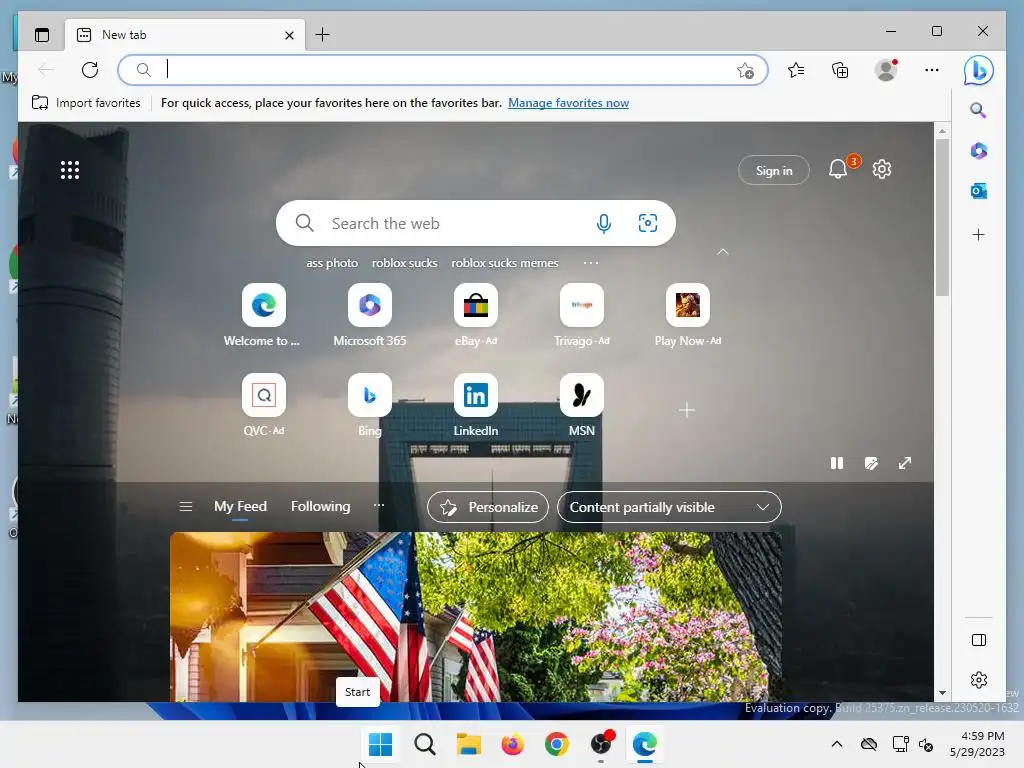Screen dimensions: 1024x768
Task: Launch File Explorer from taskbar
Action: (468, 744)
